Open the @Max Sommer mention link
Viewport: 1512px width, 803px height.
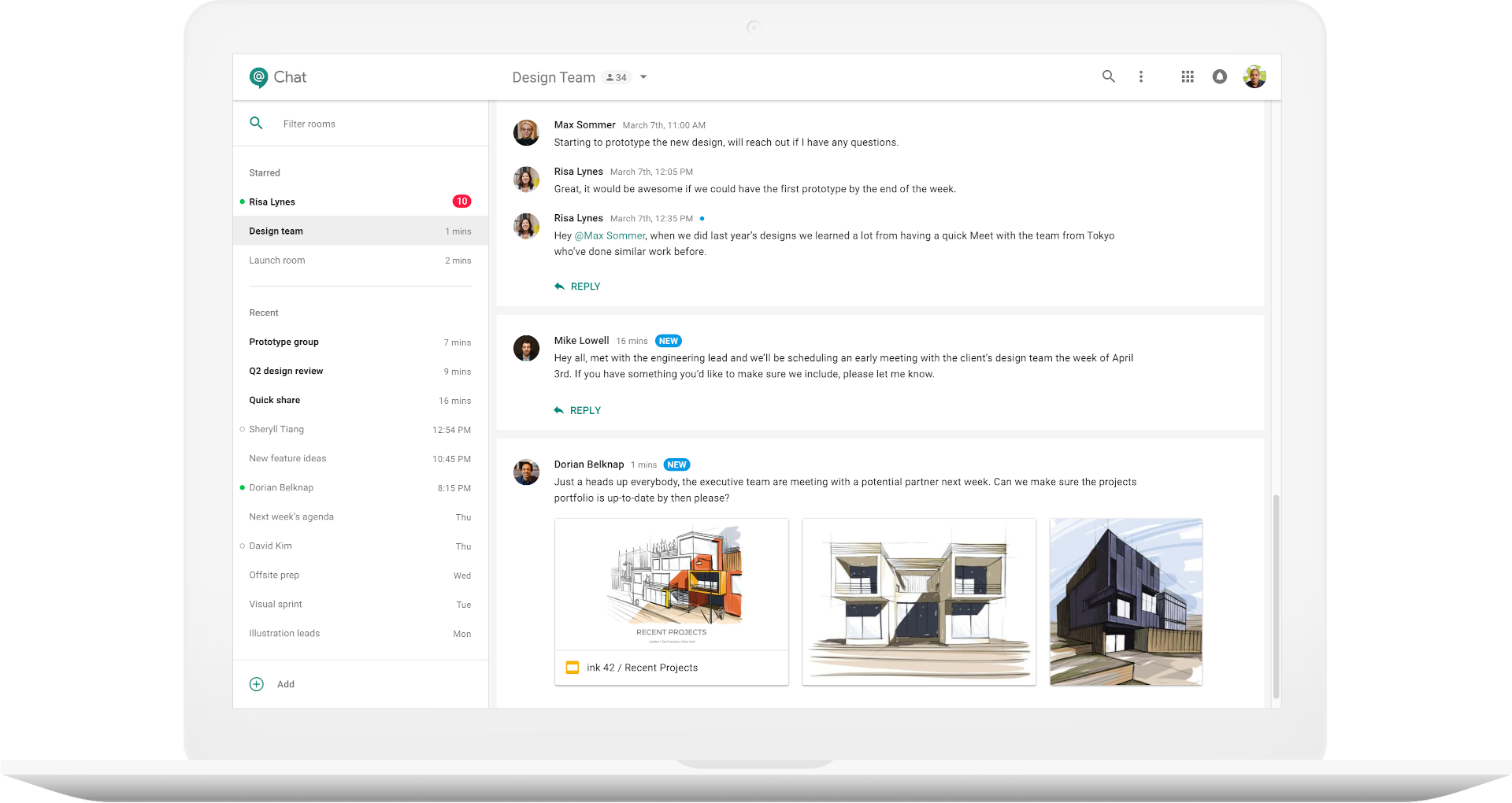[x=610, y=235]
